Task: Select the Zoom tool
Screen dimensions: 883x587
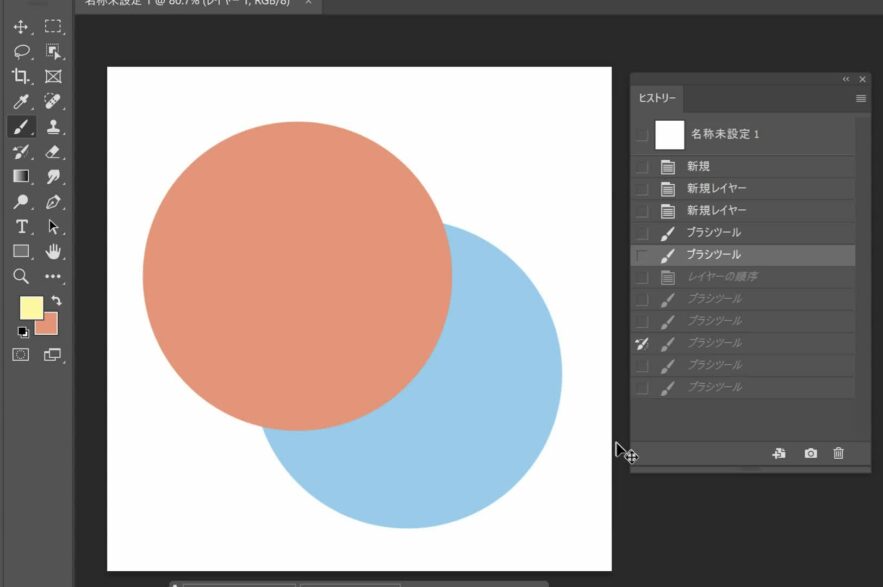Action: click(x=21, y=276)
